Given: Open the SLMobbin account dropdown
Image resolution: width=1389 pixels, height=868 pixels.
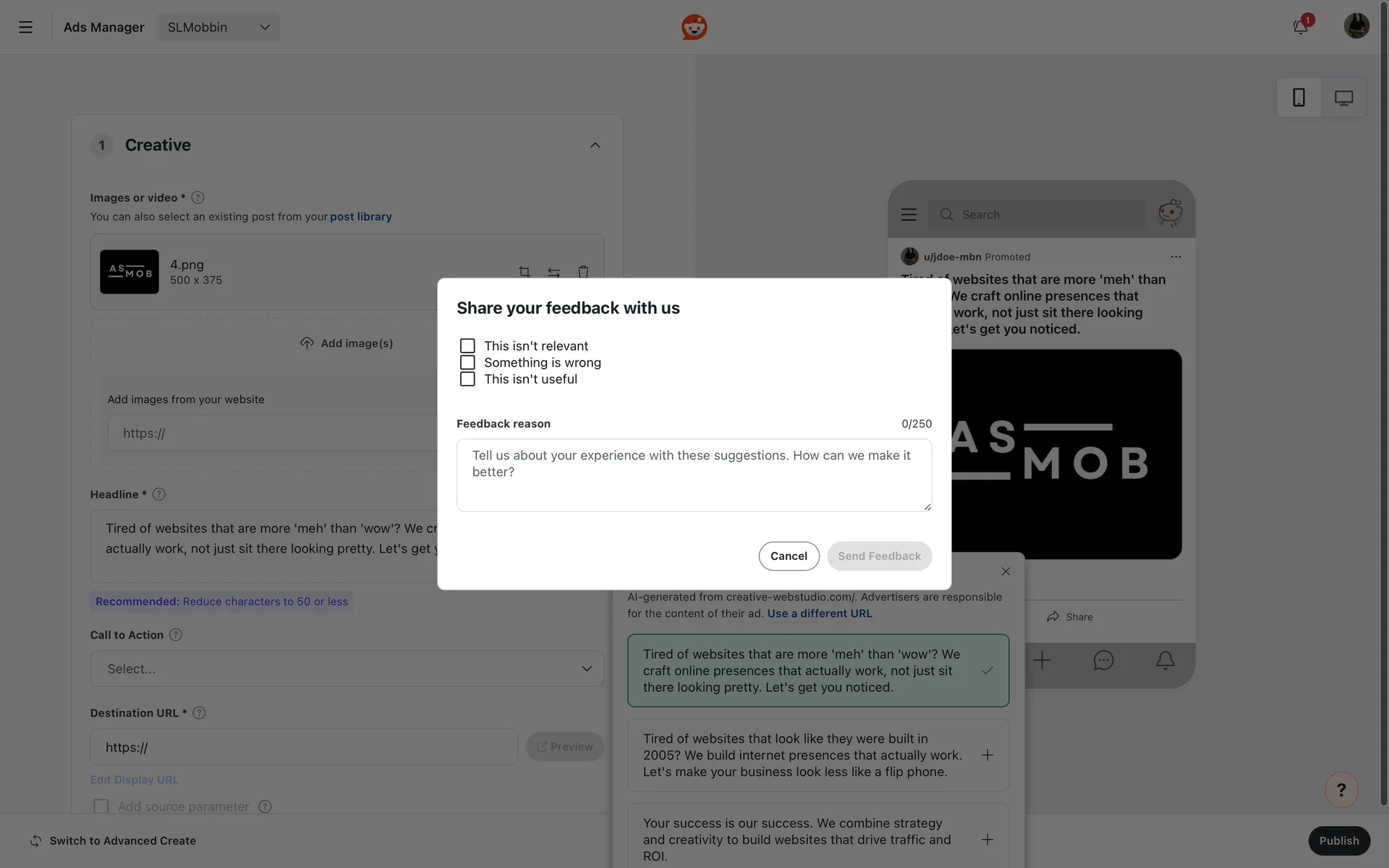Looking at the screenshot, I should coord(218,27).
